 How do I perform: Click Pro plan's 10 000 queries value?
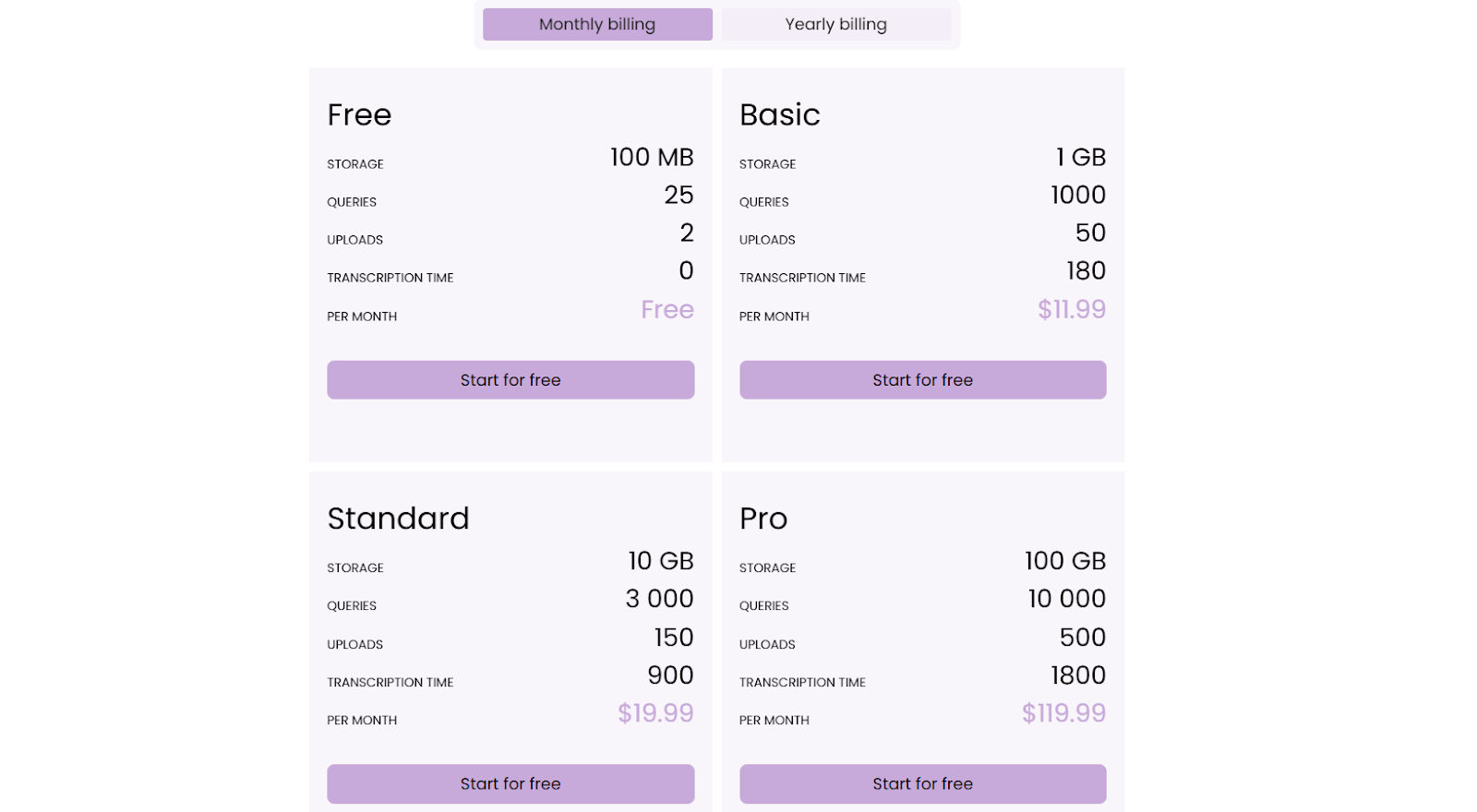click(x=1067, y=599)
